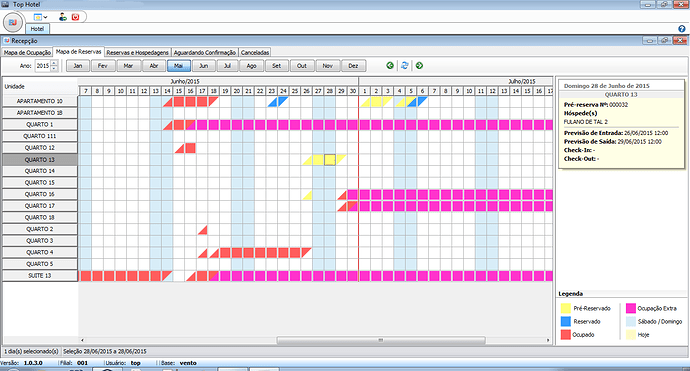Select the QUARTO 16 unit row header
690x371 pixels.
coord(40,194)
